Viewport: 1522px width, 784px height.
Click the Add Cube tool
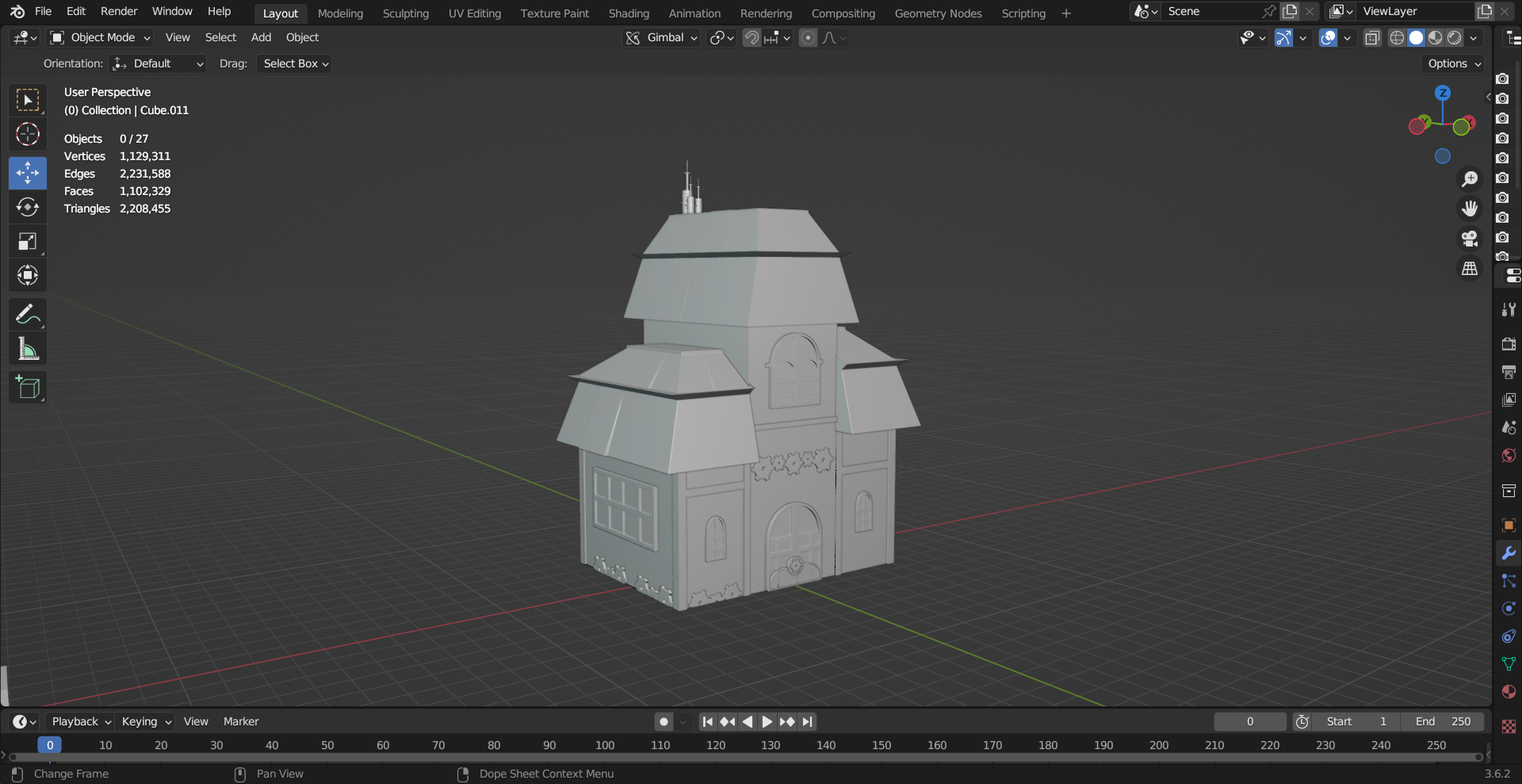[x=28, y=388]
